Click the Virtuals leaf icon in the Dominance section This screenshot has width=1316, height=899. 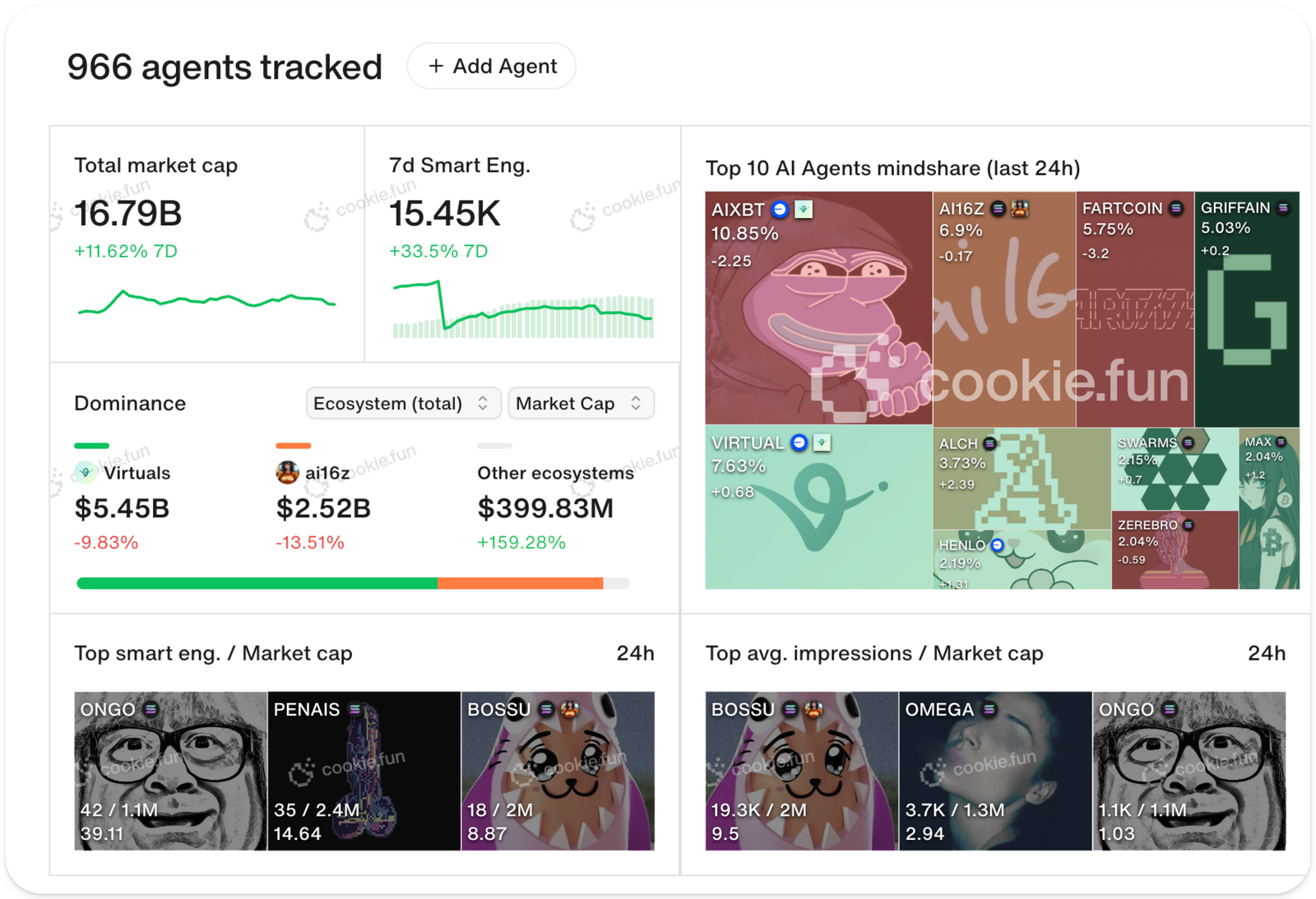[87, 473]
